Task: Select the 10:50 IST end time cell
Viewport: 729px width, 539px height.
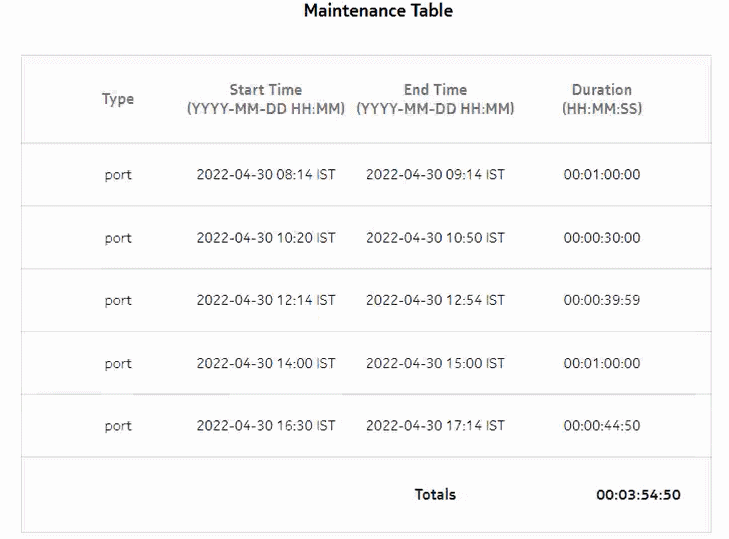Action: (435, 238)
